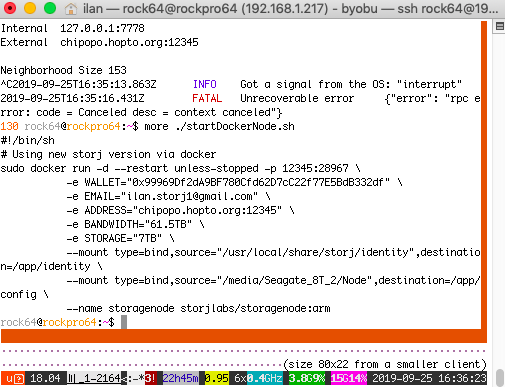Click the 'Internal 127.0.0.1:7778' line

(73, 28)
